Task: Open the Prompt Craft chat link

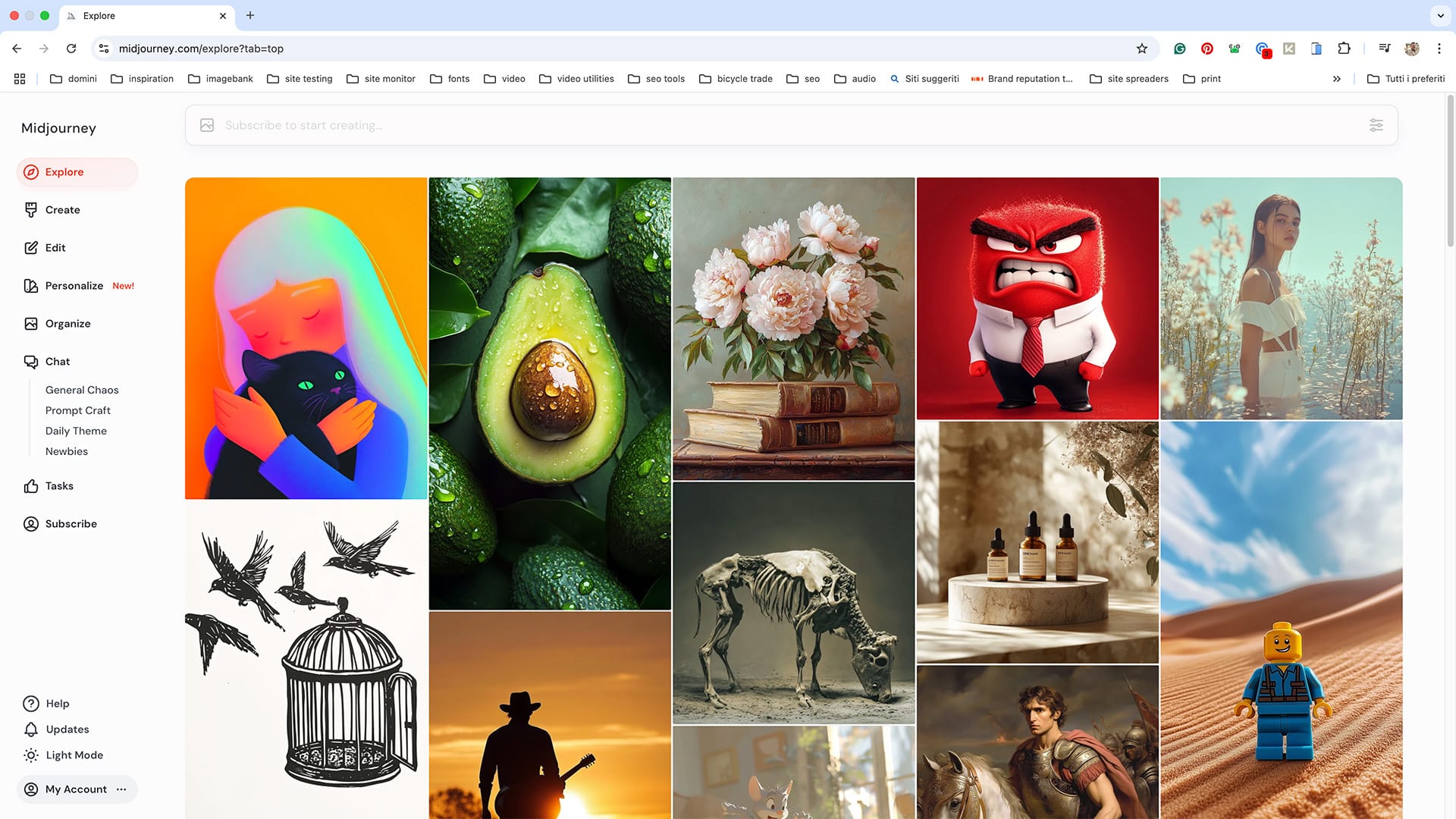Action: tap(78, 410)
